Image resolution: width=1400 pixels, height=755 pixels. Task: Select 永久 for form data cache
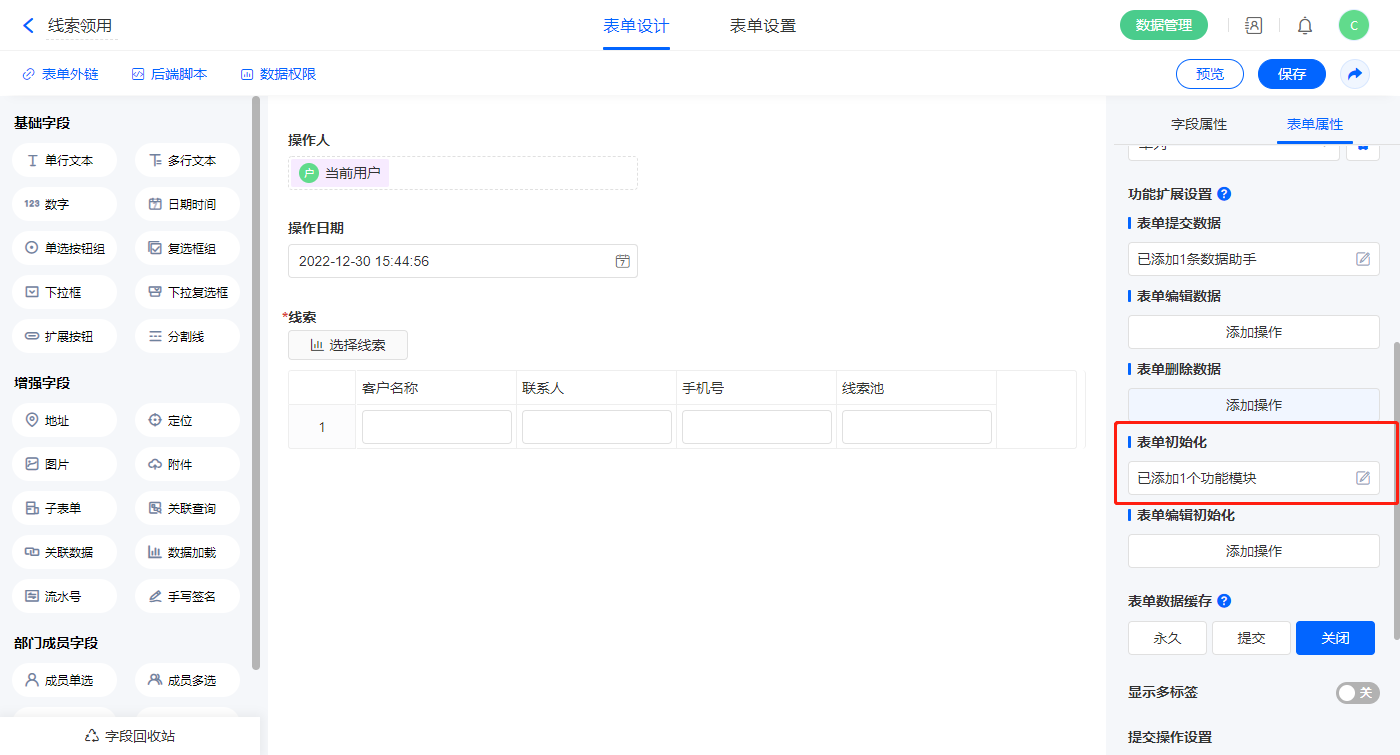1167,638
